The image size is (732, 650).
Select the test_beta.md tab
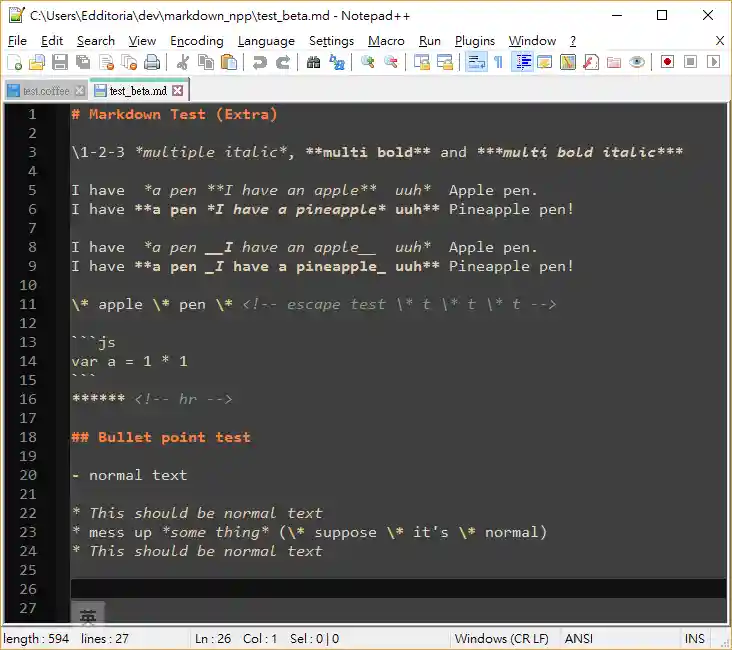(138, 91)
